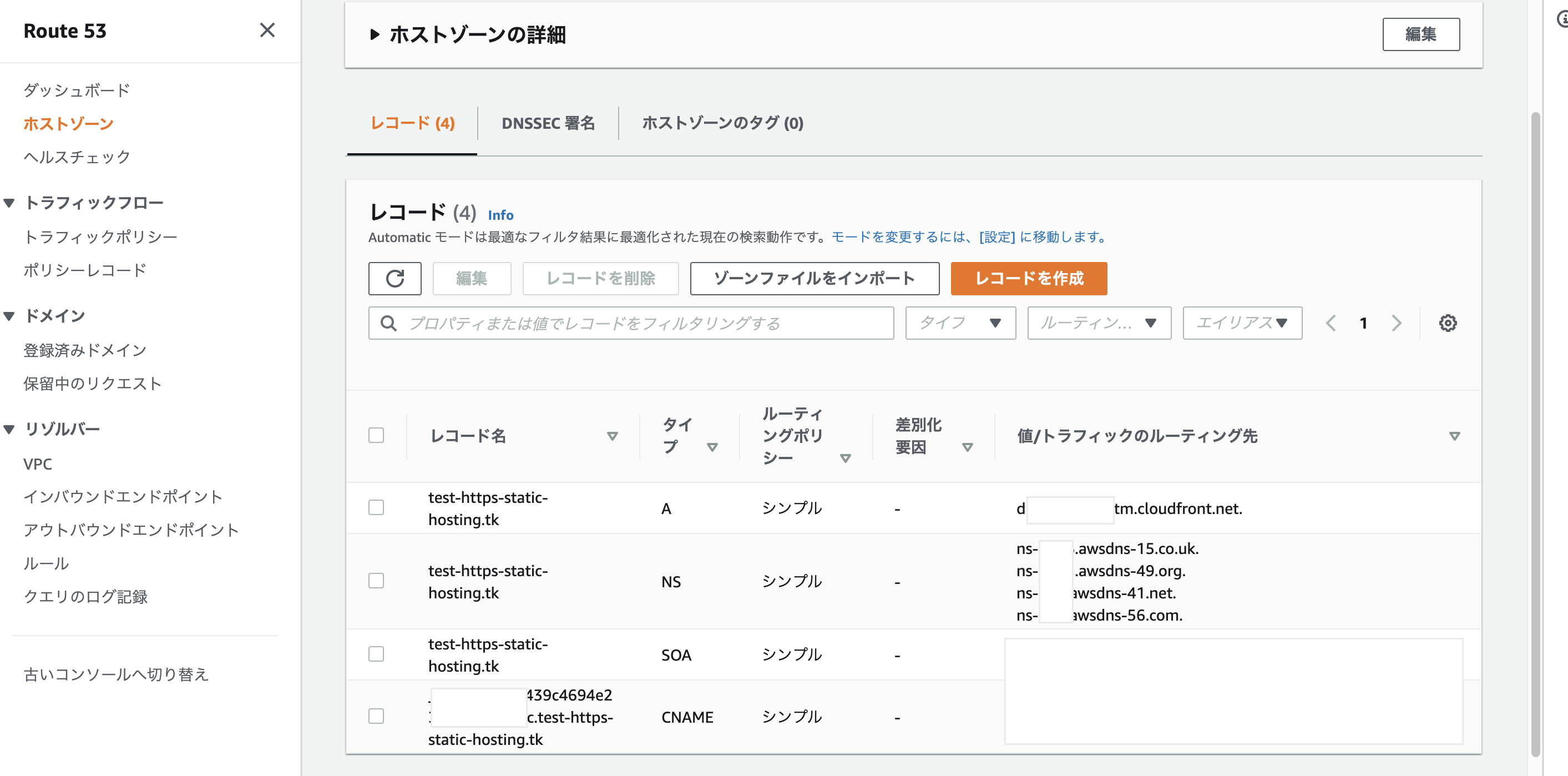
Task: Expand the ホストゾーンの詳細 section
Action: pyautogui.click(x=376, y=35)
